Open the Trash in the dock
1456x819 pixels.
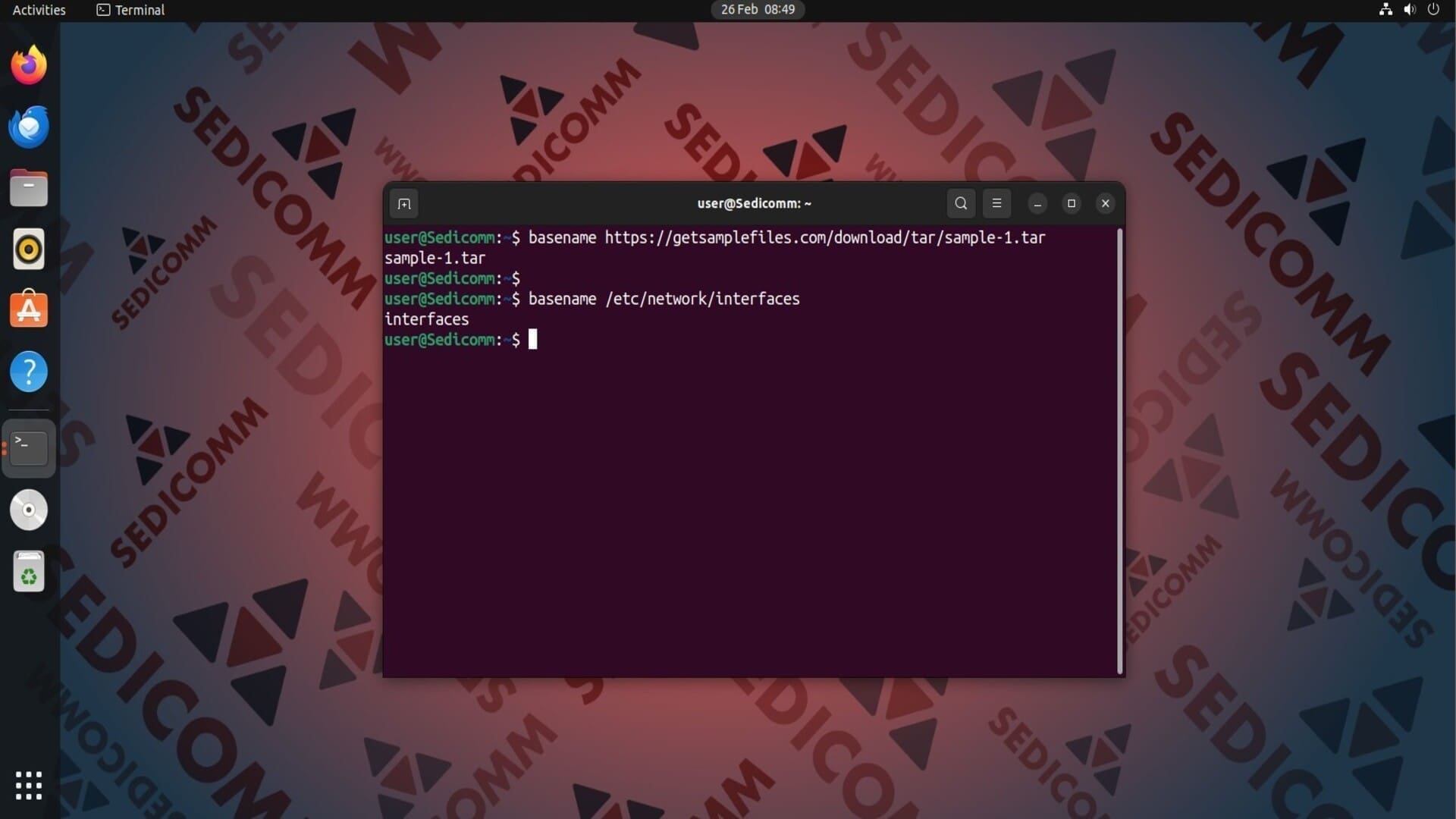click(x=29, y=572)
